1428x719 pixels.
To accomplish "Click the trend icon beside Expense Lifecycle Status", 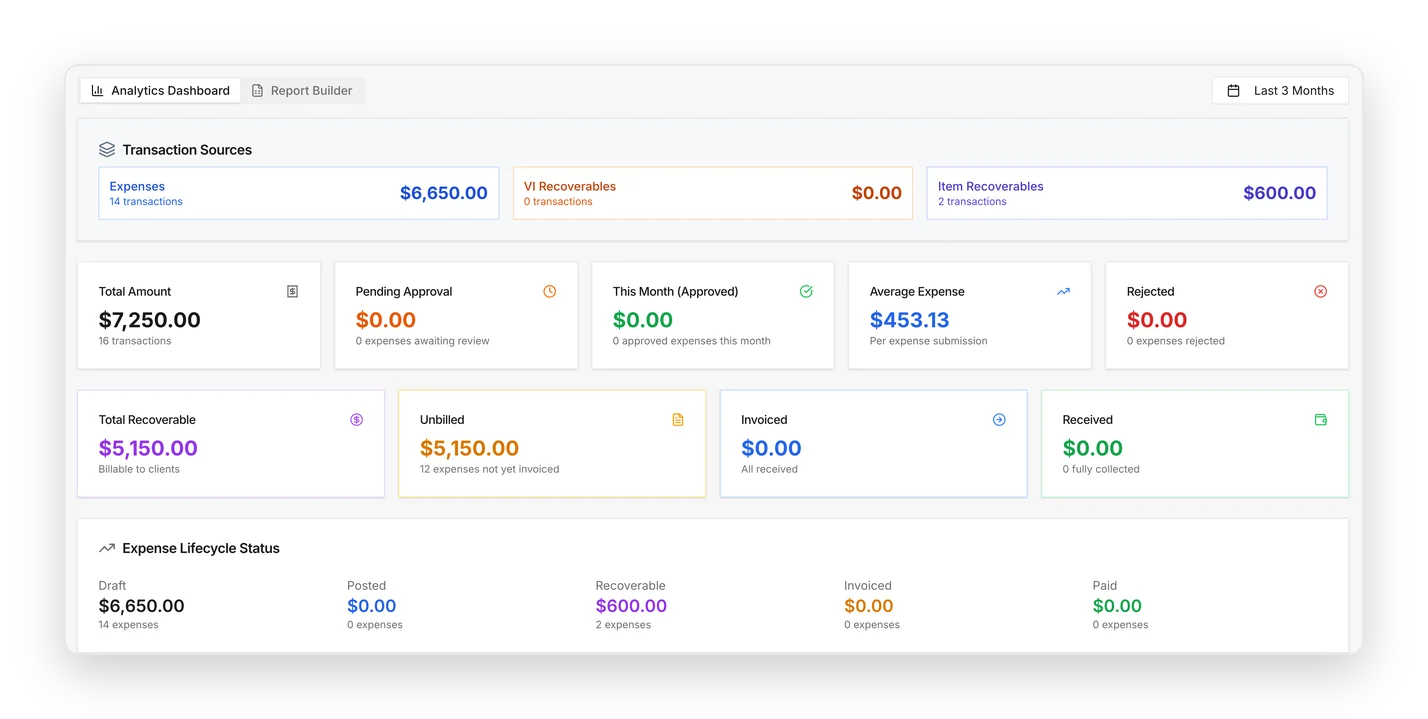I will click(x=107, y=548).
